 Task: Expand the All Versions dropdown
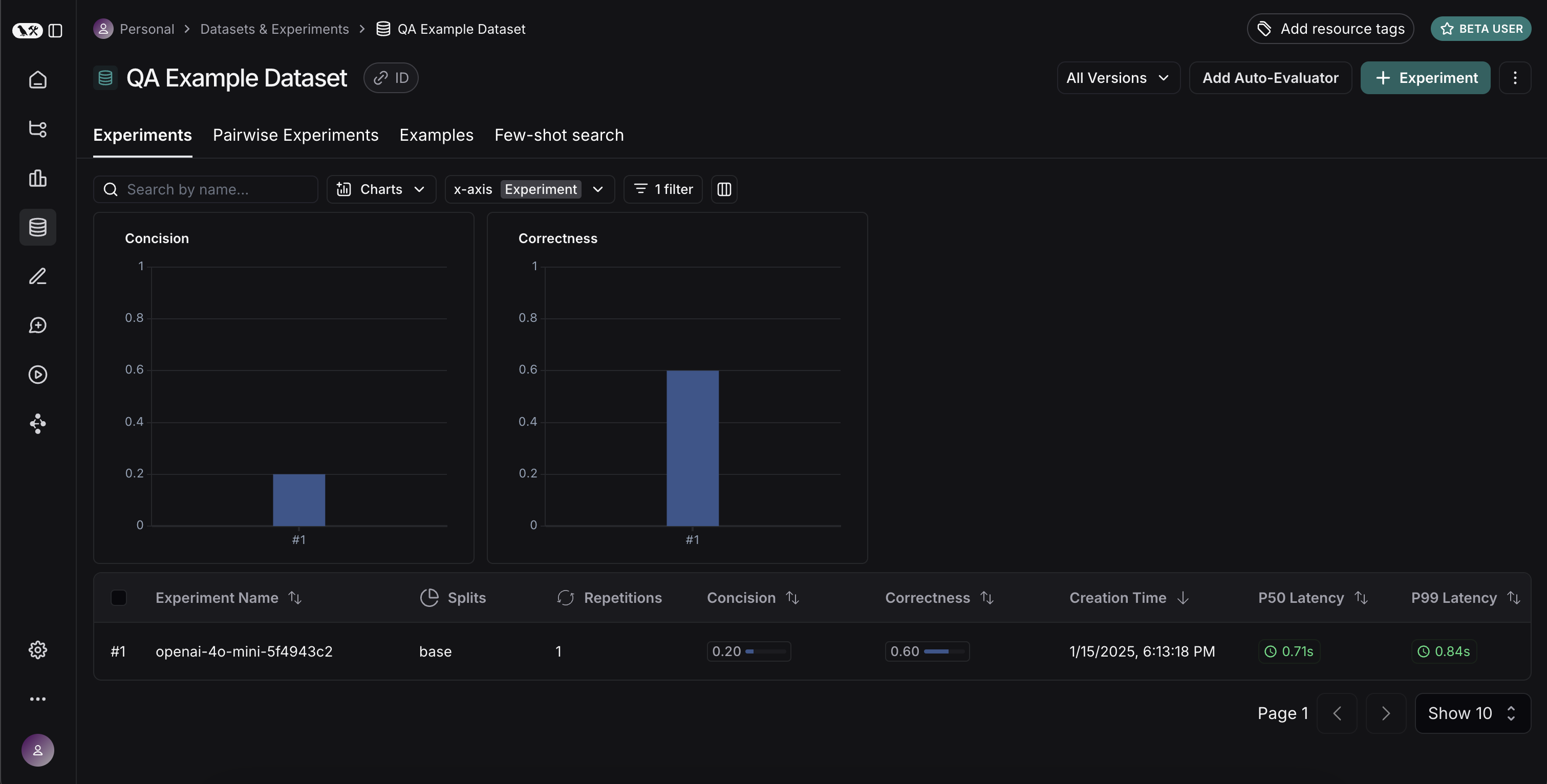1118,78
